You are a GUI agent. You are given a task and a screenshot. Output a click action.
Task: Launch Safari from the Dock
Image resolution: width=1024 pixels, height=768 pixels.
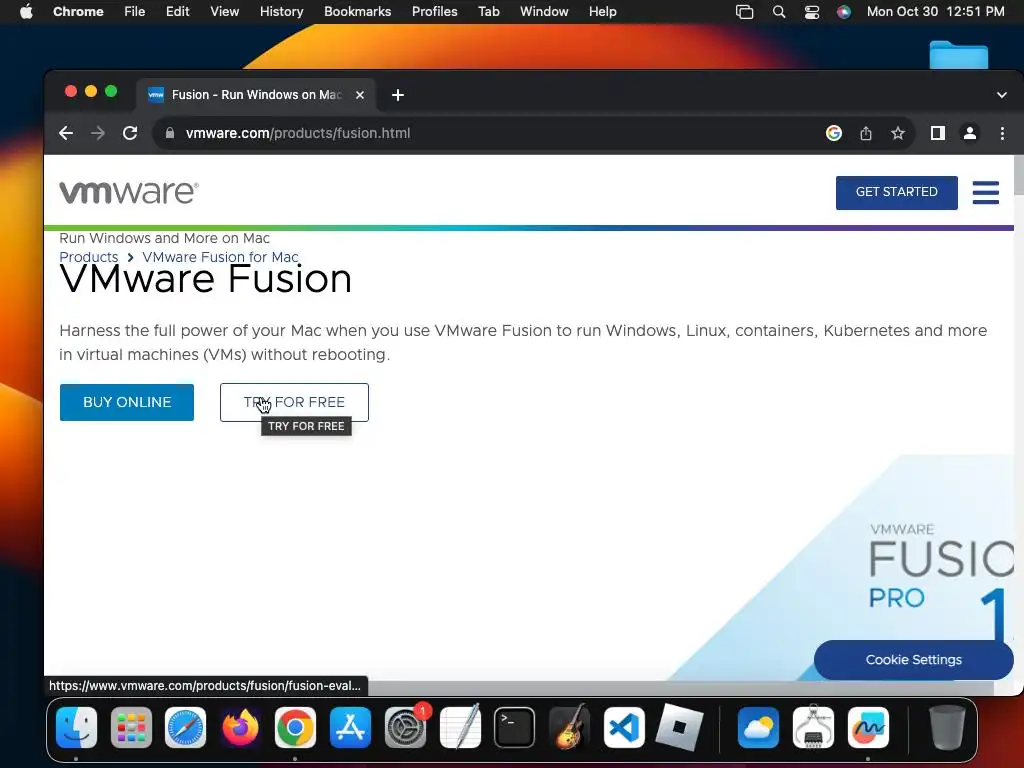(x=185, y=727)
